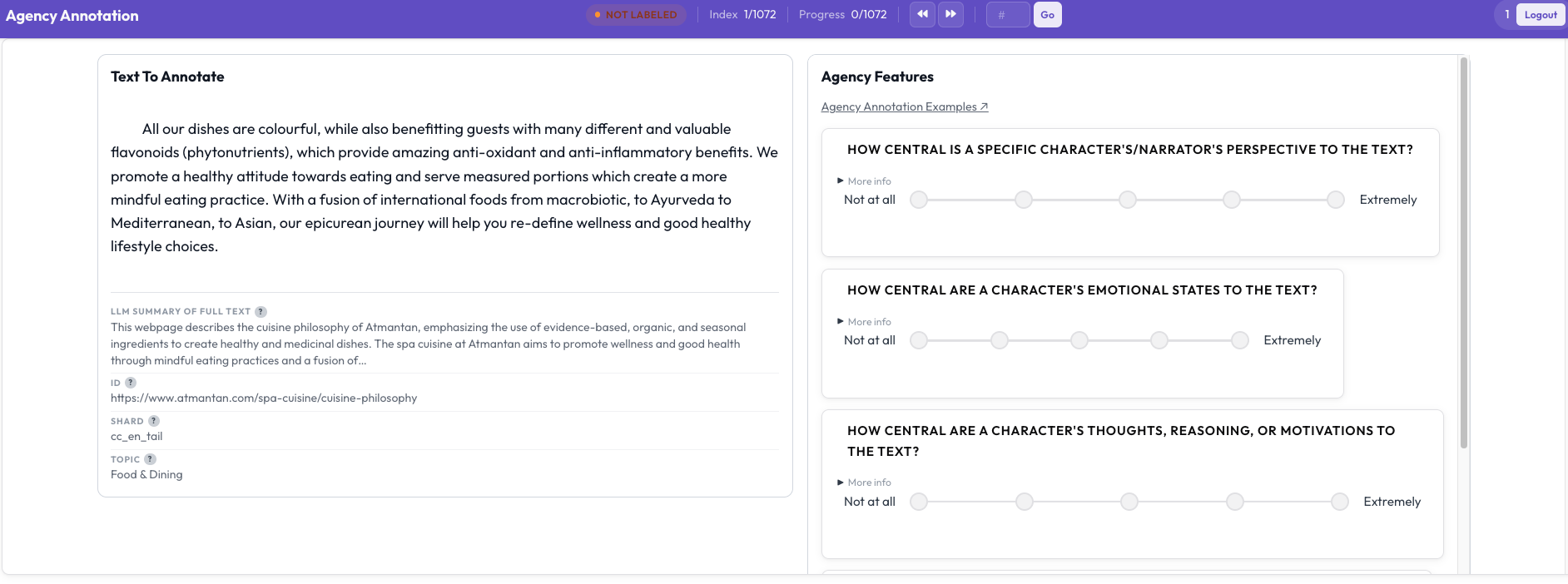Image resolution: width=1568 pixels, height=584 pixels.
Task: Expand More info under thoughts and motivations question
Action: tap(864, 483)
